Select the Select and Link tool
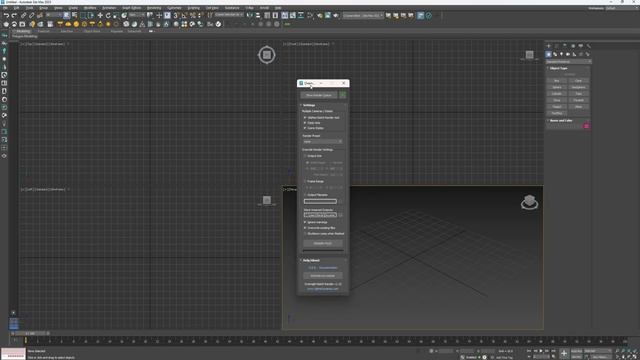This screenshot has width=640, height=360. 24,16
